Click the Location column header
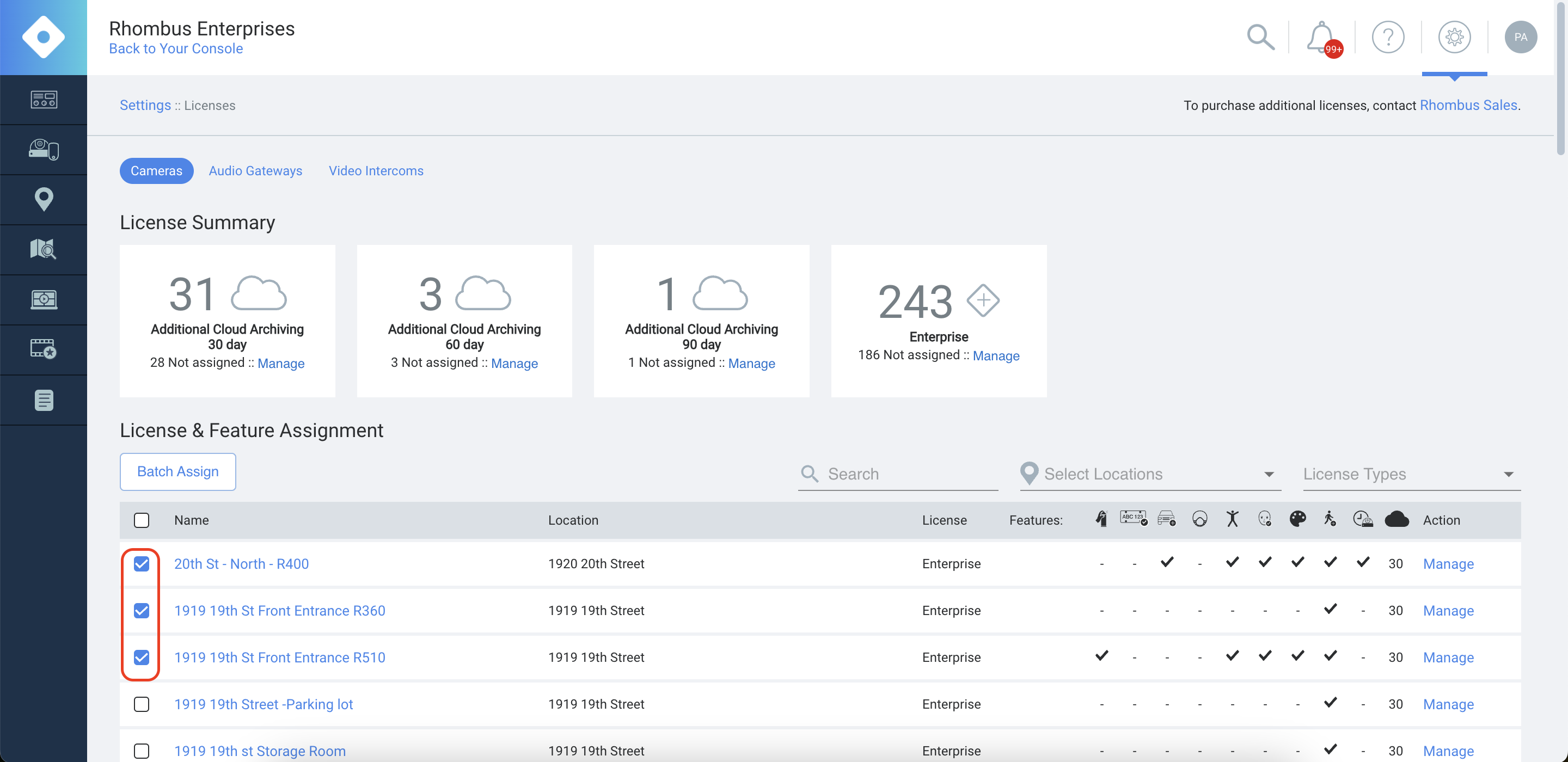This screenshot has width=1568, height=762. [573, 520]
